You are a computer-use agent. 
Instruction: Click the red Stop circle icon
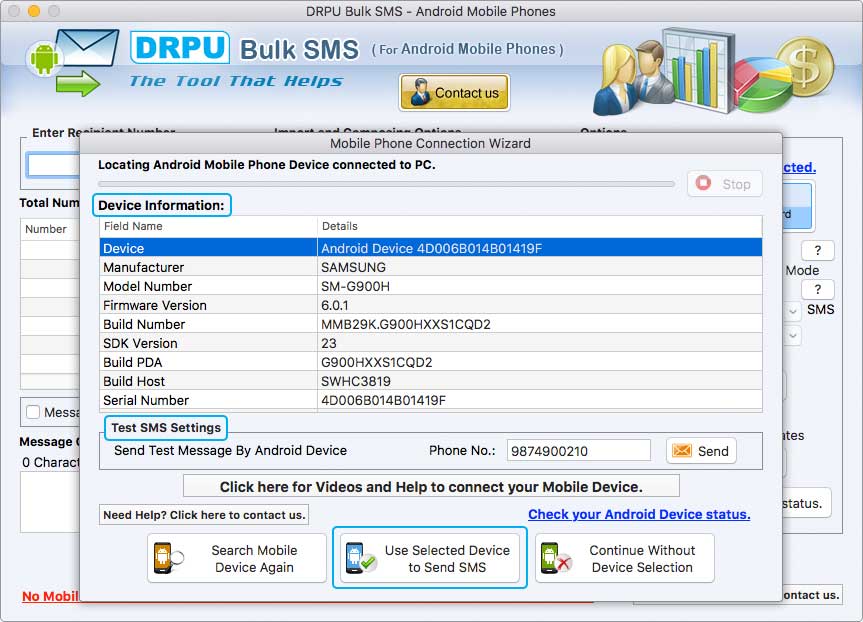703,183
